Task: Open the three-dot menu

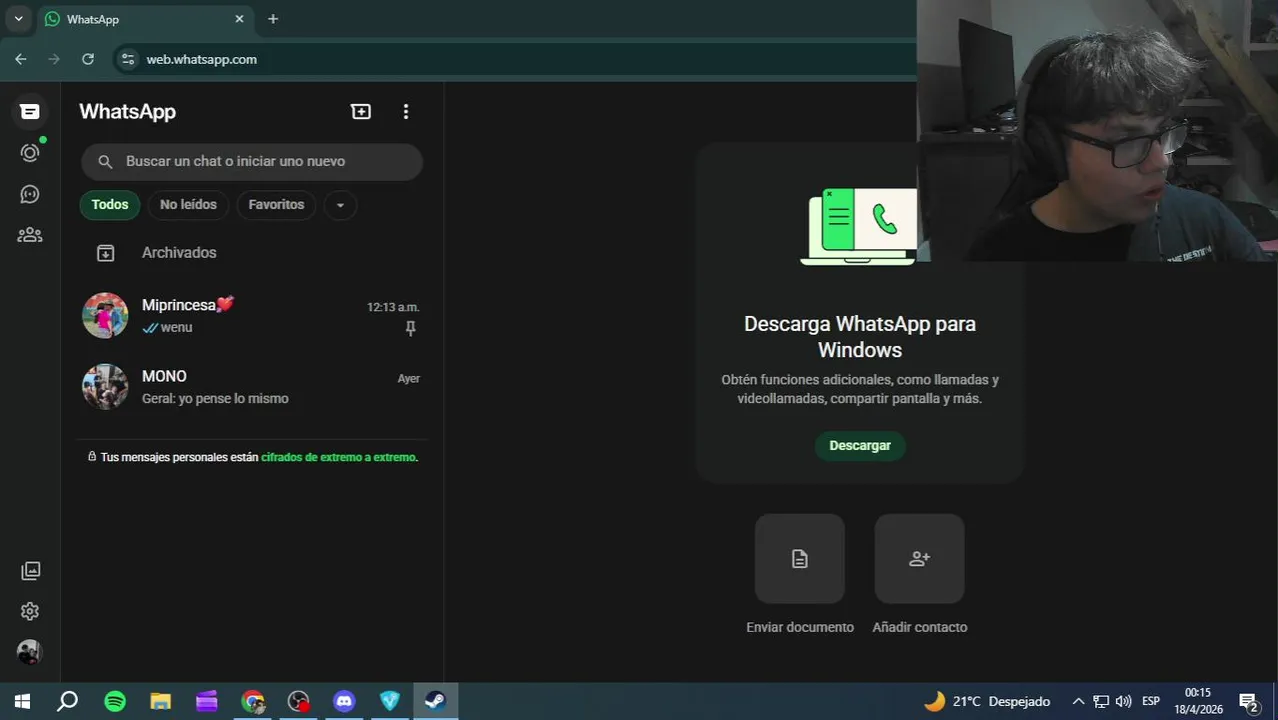Action: [405, 112]
